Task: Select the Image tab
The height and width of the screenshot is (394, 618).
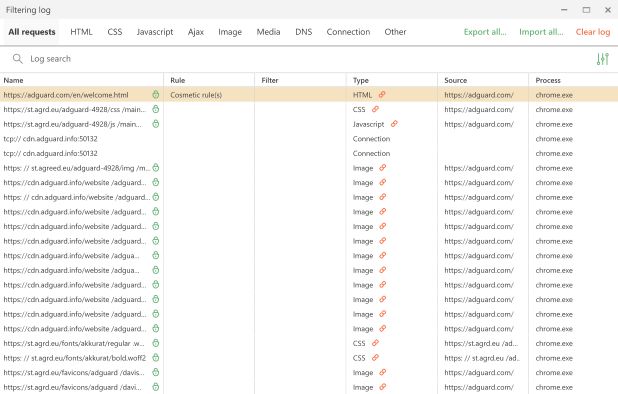Action: pyautogui.click(x=230, y=32)
